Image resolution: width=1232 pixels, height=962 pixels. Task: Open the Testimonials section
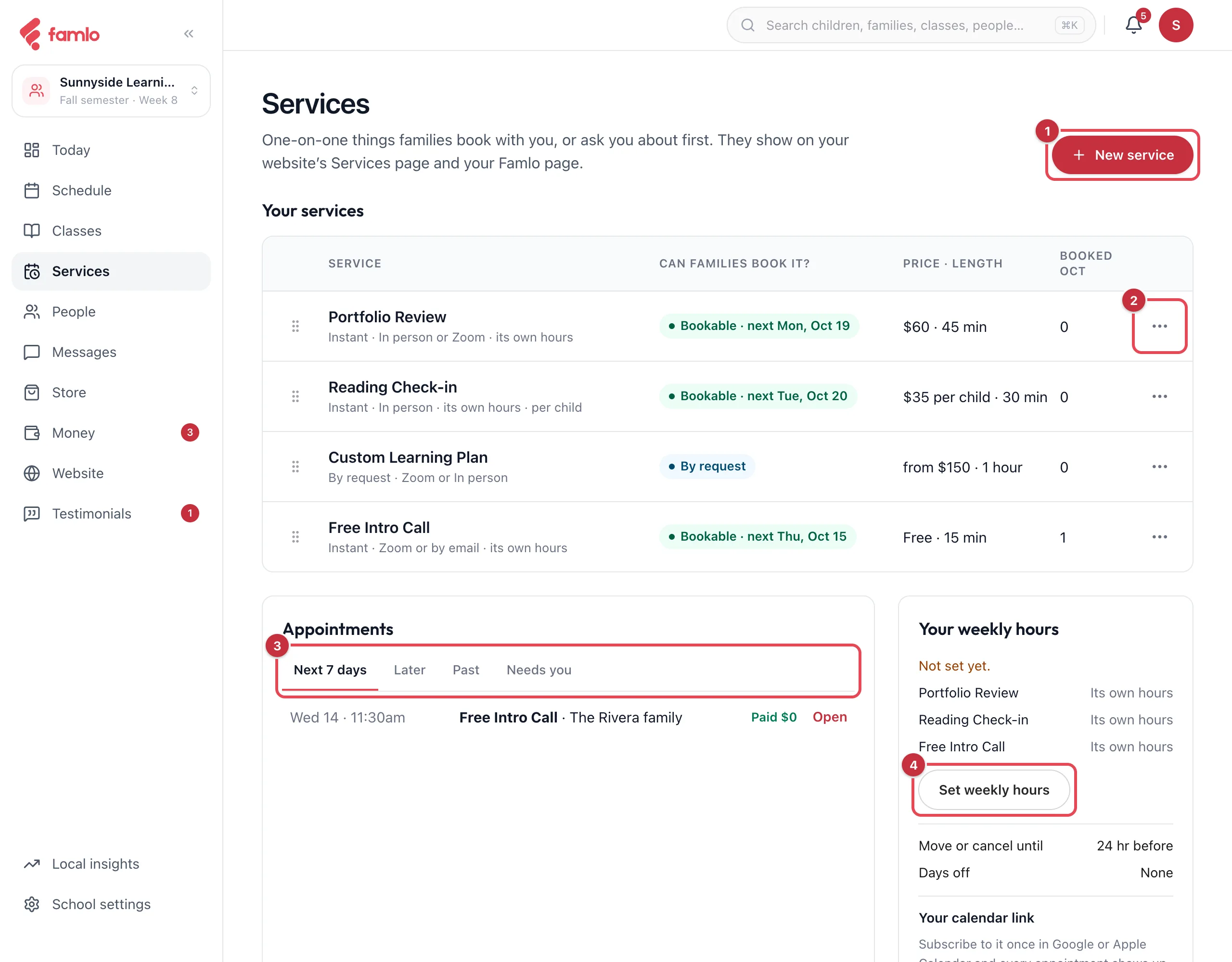coord(111,514)
